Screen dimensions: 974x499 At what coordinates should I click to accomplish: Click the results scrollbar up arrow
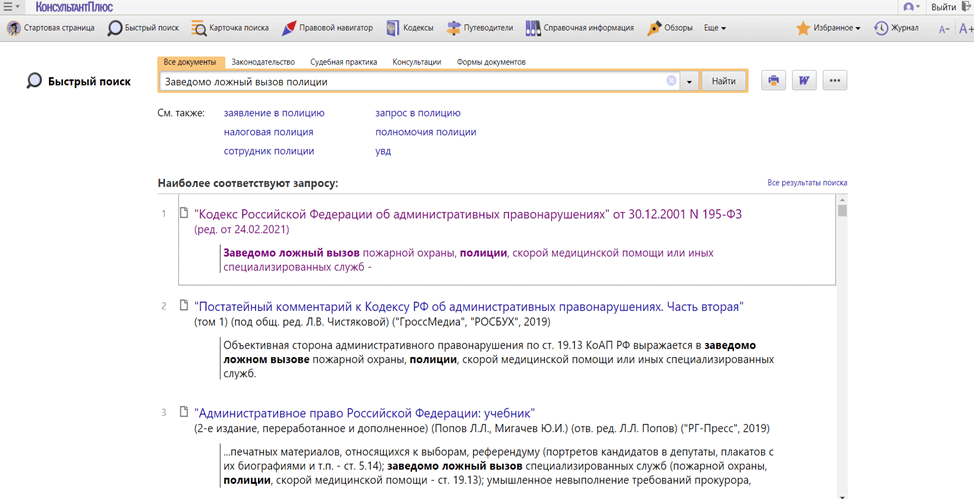tap(842, 199)
